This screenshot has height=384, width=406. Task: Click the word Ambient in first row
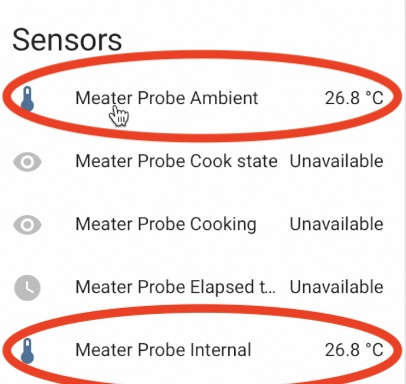(x=224, y=98)
